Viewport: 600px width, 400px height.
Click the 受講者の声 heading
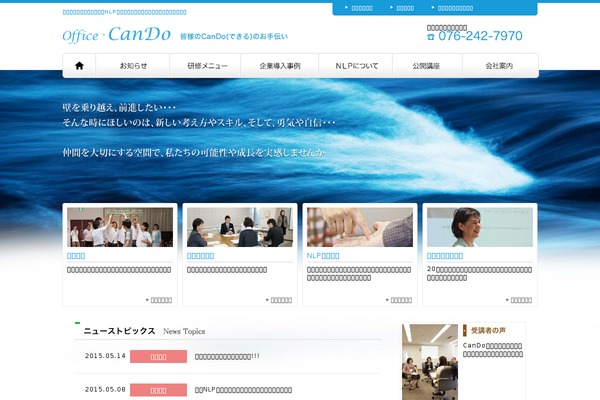coord(488,330)
